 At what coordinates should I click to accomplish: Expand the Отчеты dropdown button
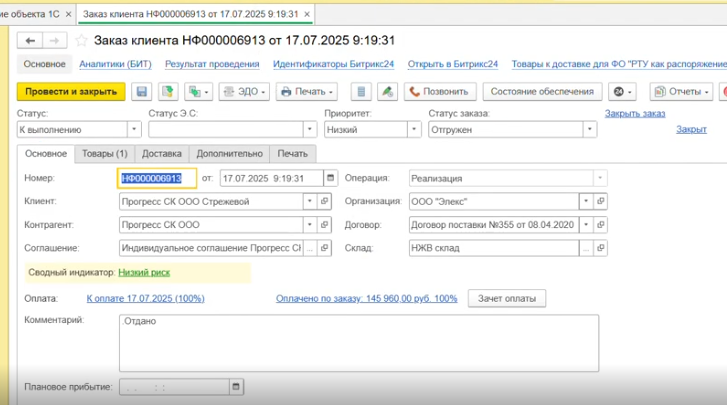point(681,91)
